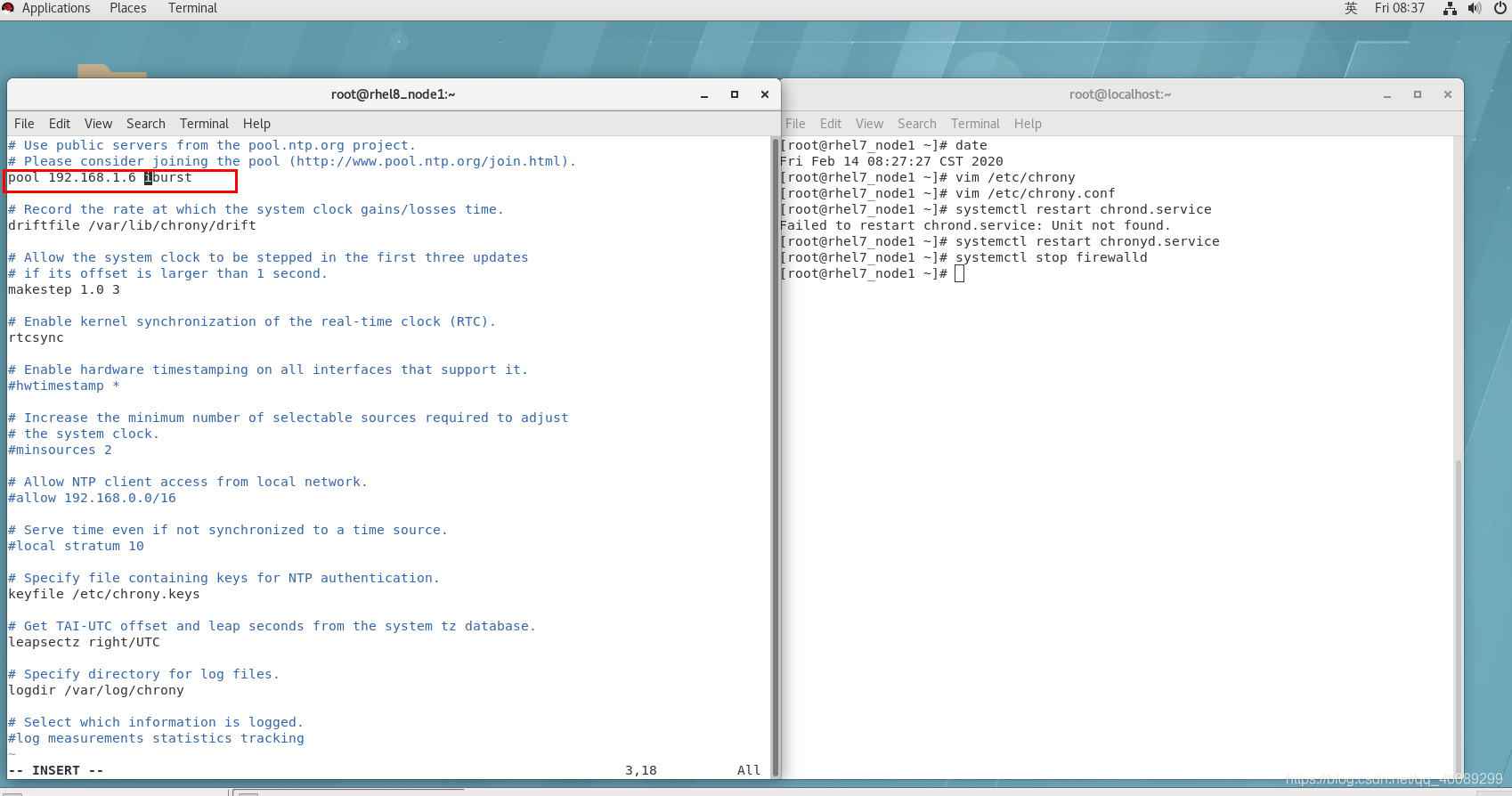Open the clock showing Fri 08:37
1512x796 pixels.
[1400, 8]
